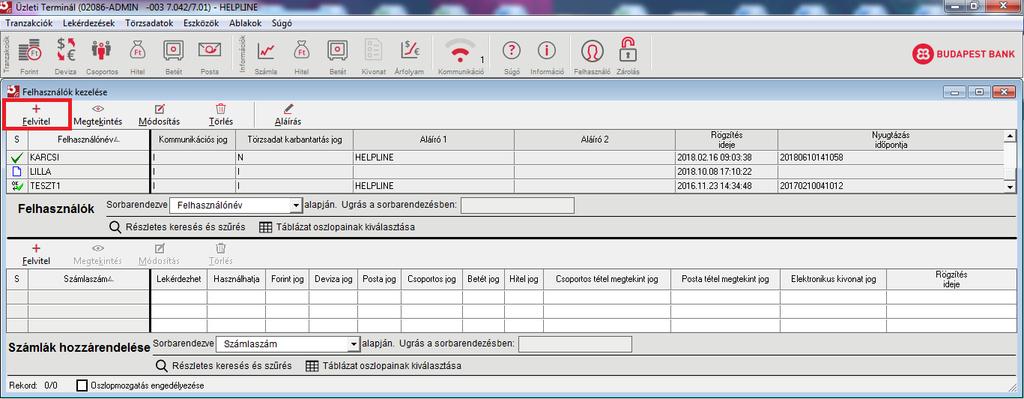Open the Posta transaction icon
The width and height of the screenshot is (1024, 399).
[209, 56]
